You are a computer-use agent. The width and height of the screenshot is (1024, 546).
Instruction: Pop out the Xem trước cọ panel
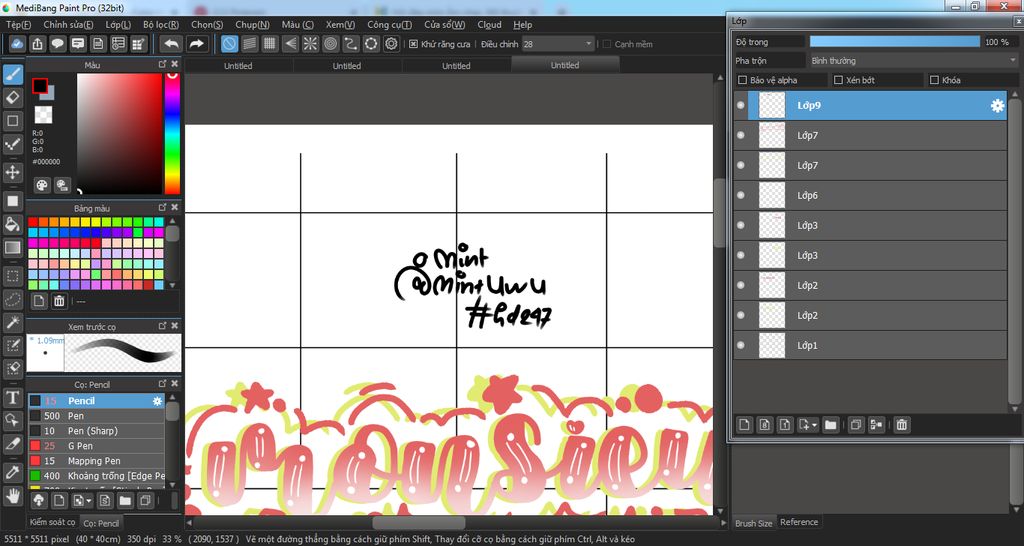click(162, 325)
